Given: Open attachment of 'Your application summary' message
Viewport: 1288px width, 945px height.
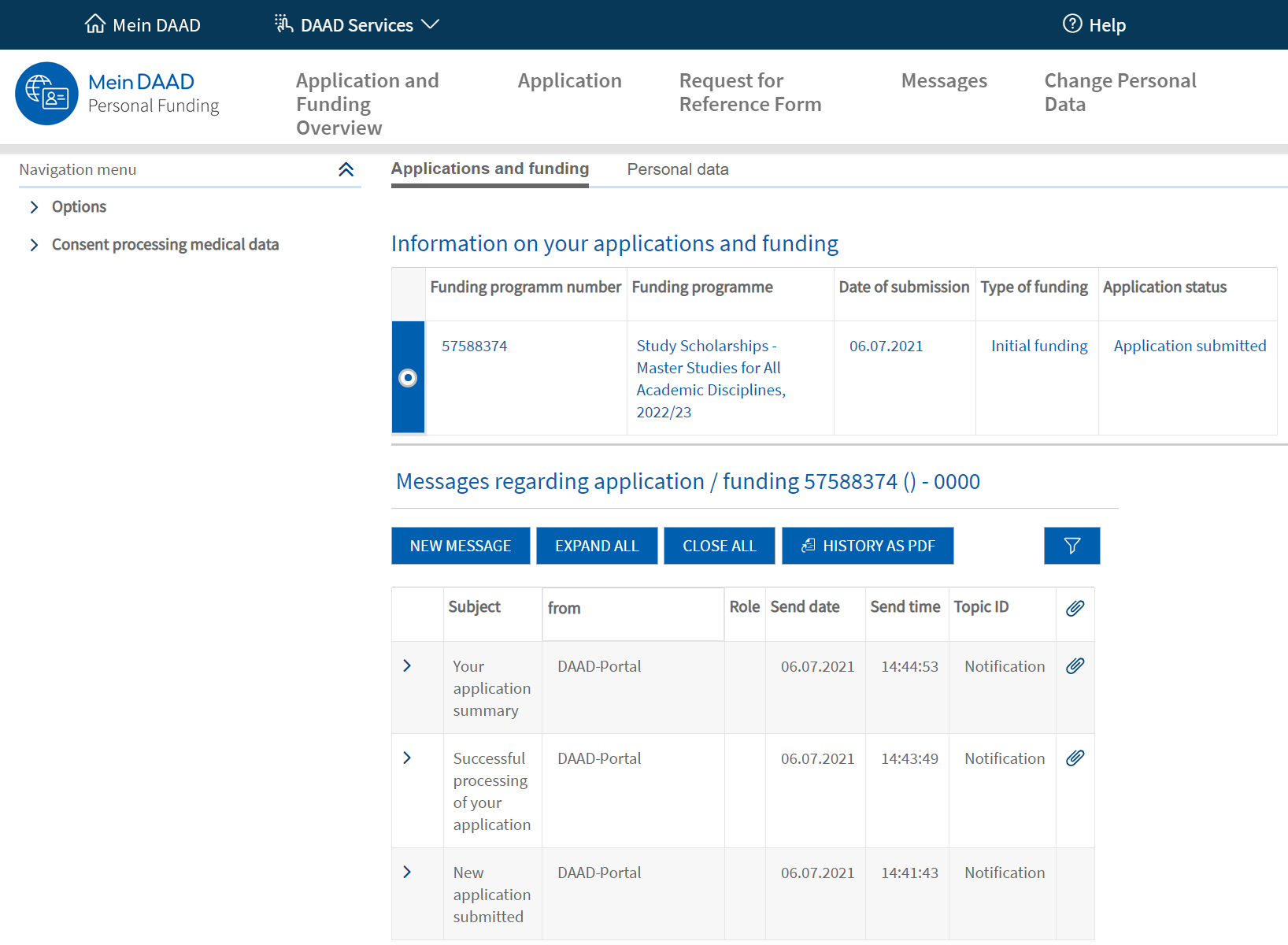Looking at the screenshot, I should point(1075,666).
